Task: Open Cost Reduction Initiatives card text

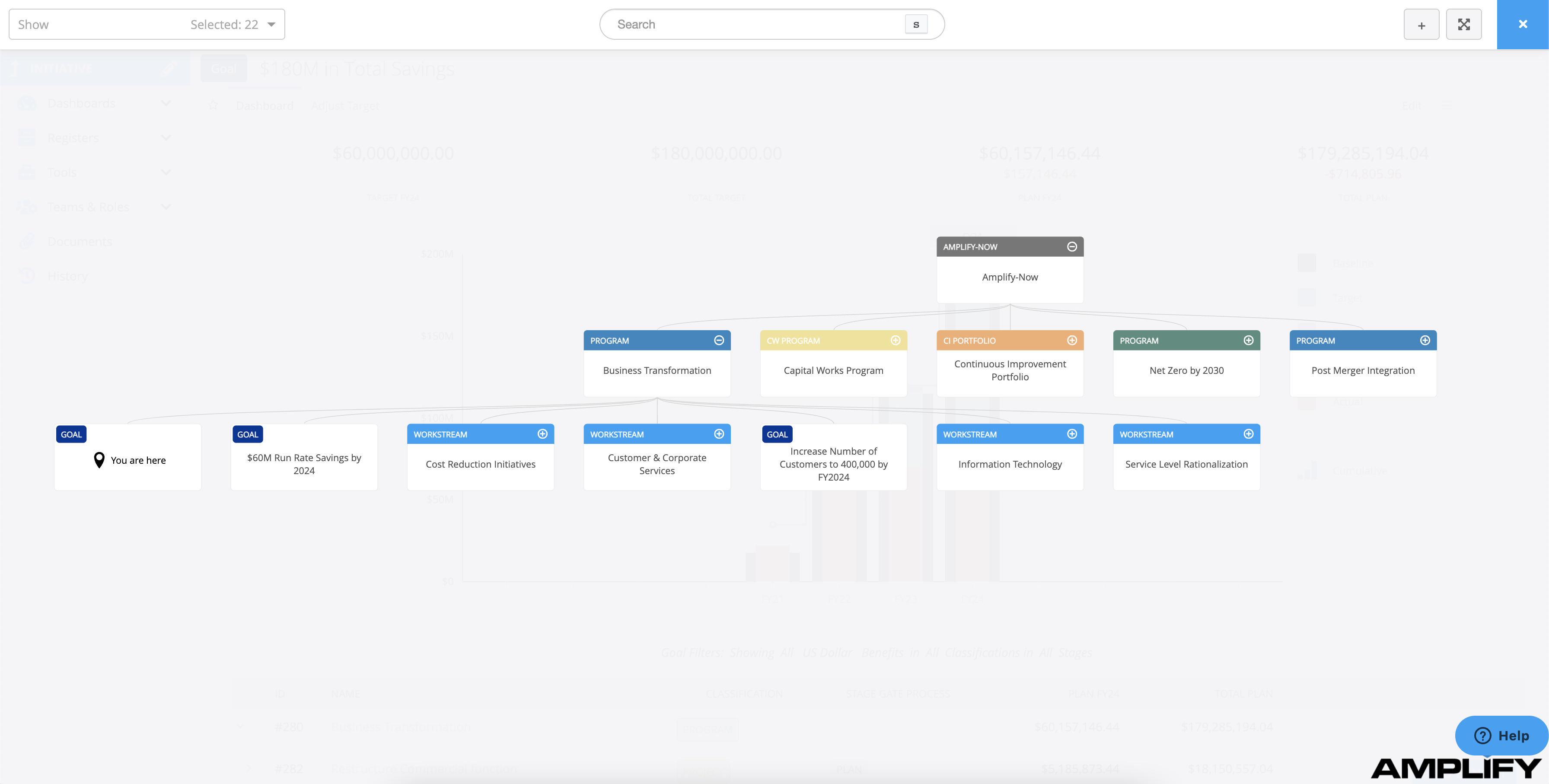Action: pyautogui.click(x=481, y=464)
